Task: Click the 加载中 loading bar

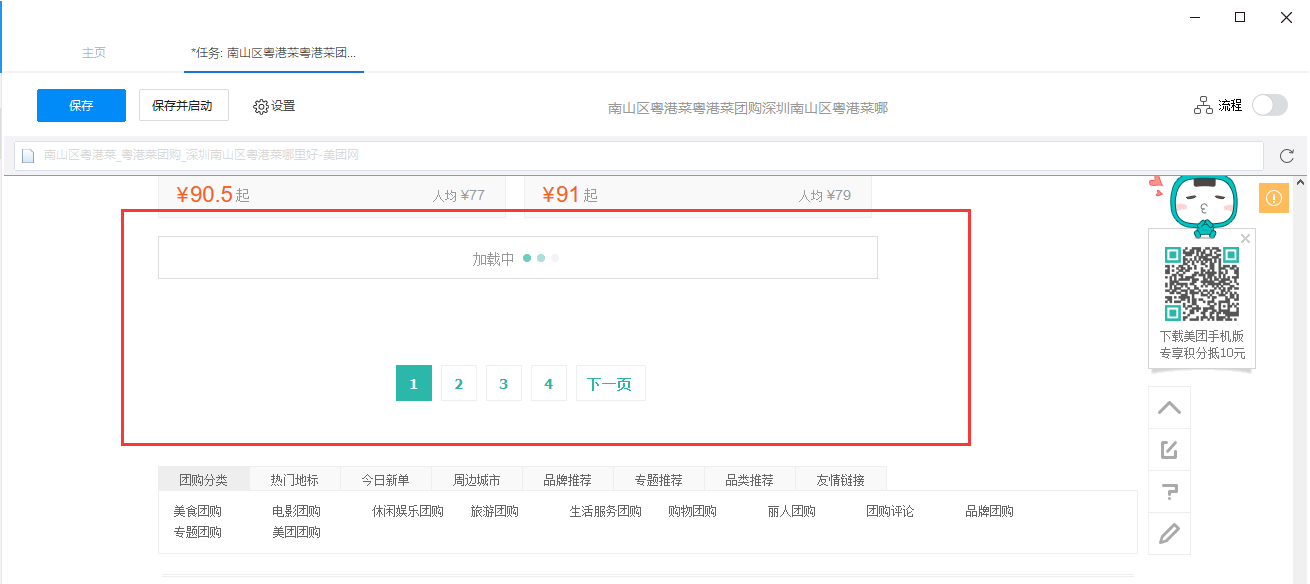Action: pyautogui.click(x=518, y=258)
